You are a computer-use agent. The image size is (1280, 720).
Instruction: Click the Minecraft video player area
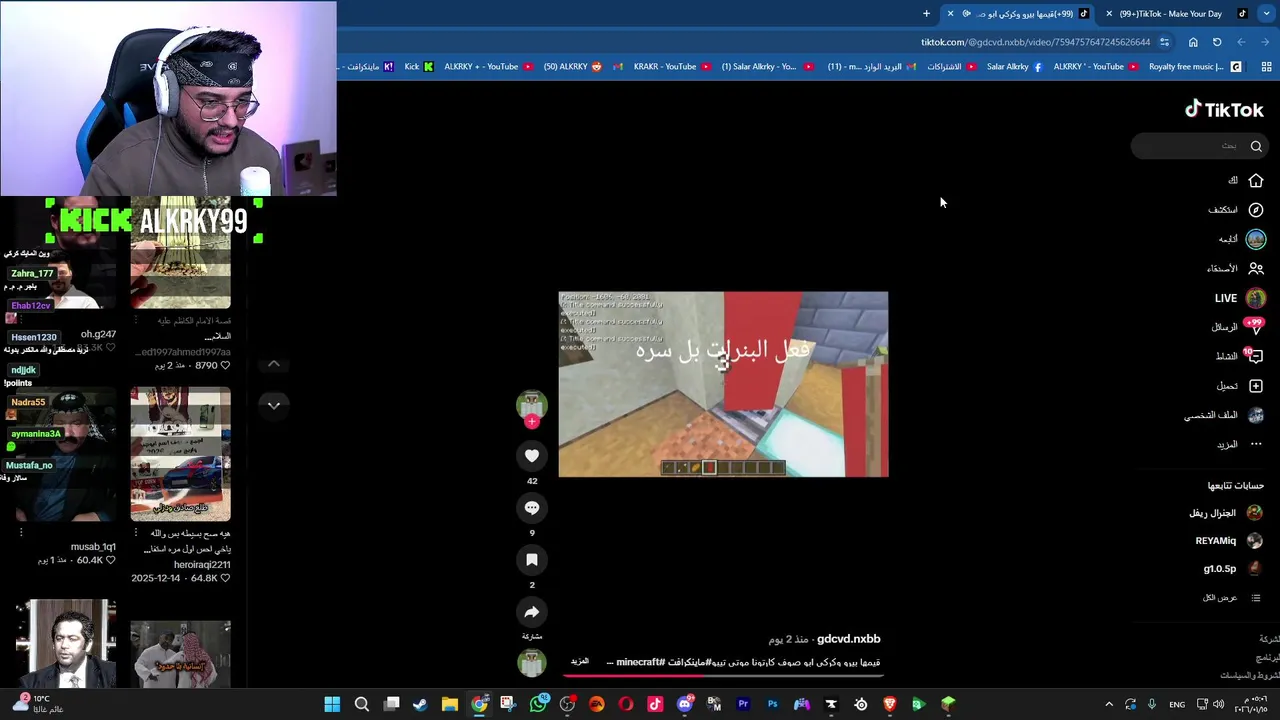(723, 384)
